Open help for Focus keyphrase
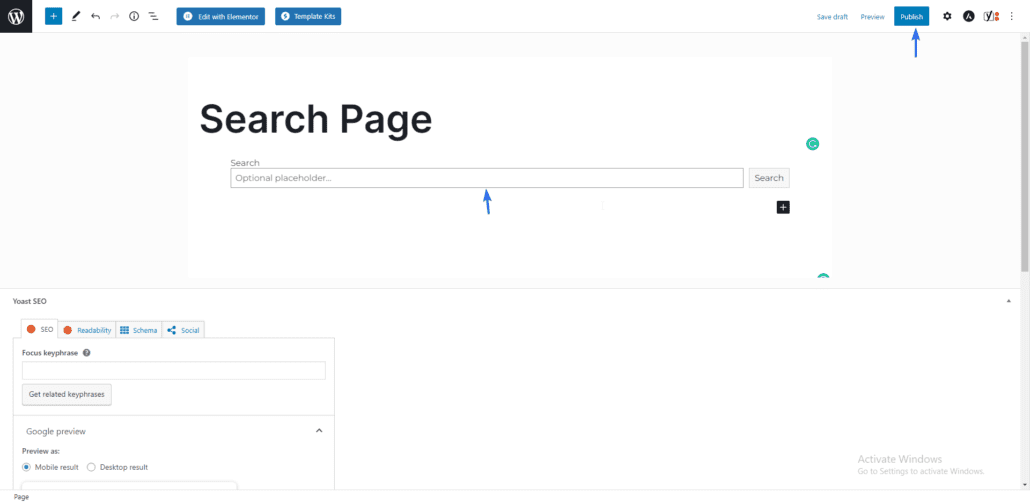Viewport: 1030px width, 503px height. pyautogui.click(x=87, y=353)
